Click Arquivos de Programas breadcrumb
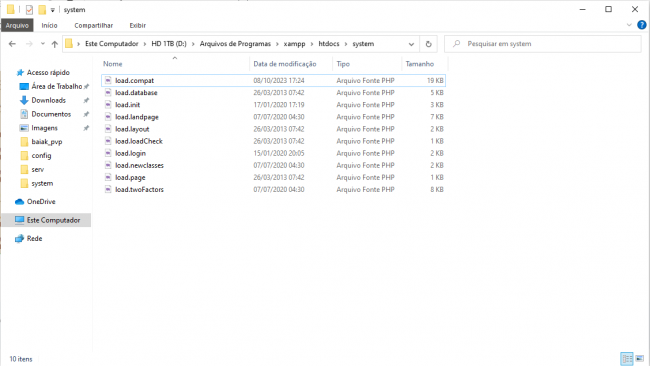This screenshot has height=366, width=650. pos(235,44)
